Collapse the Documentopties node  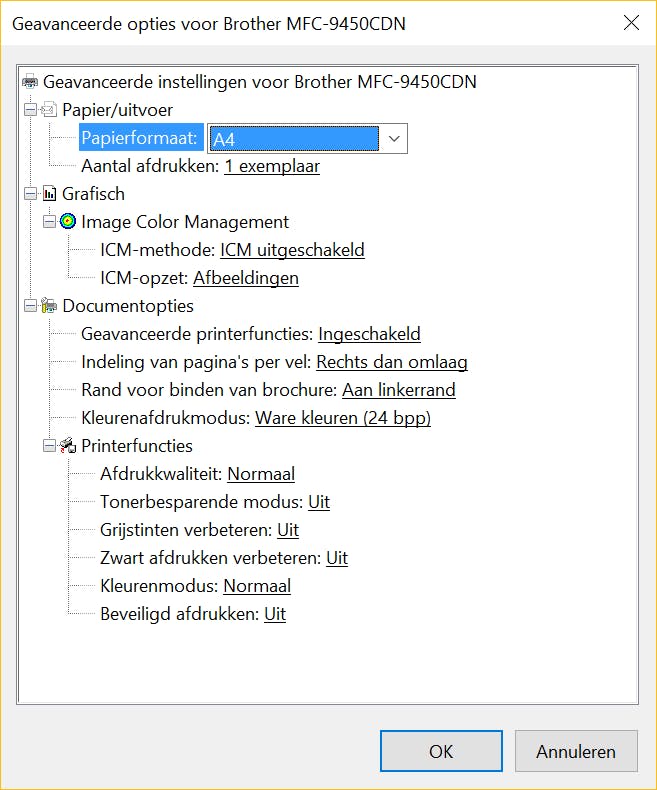(31, 305)
